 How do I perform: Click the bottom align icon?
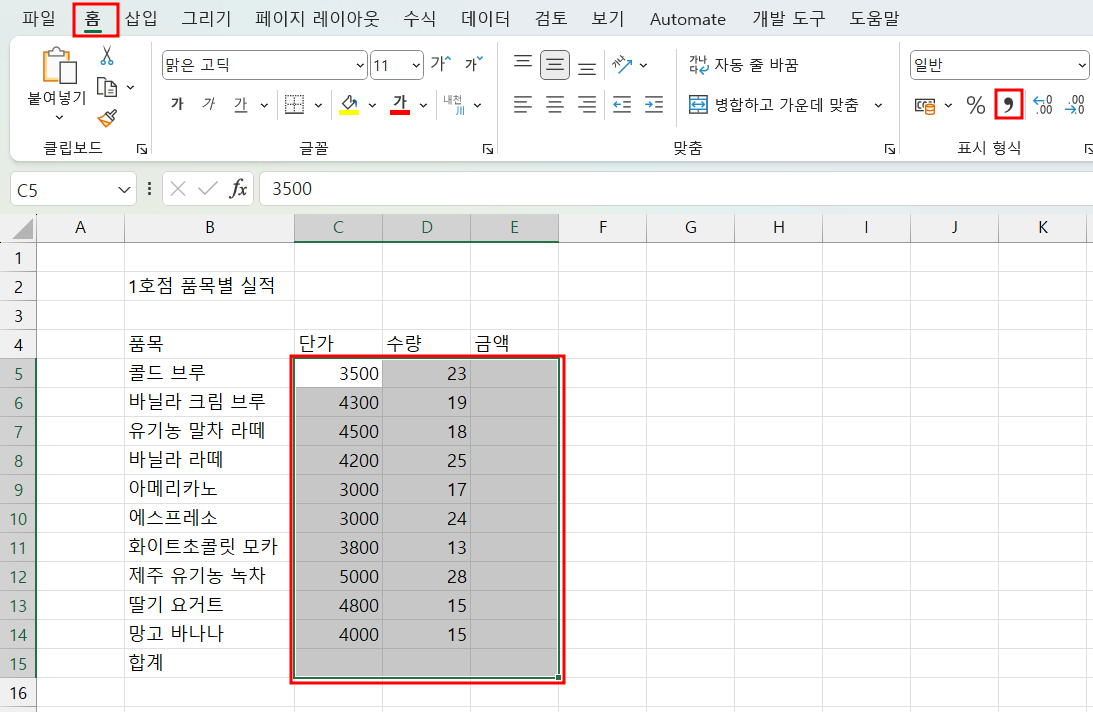point(587,67)
